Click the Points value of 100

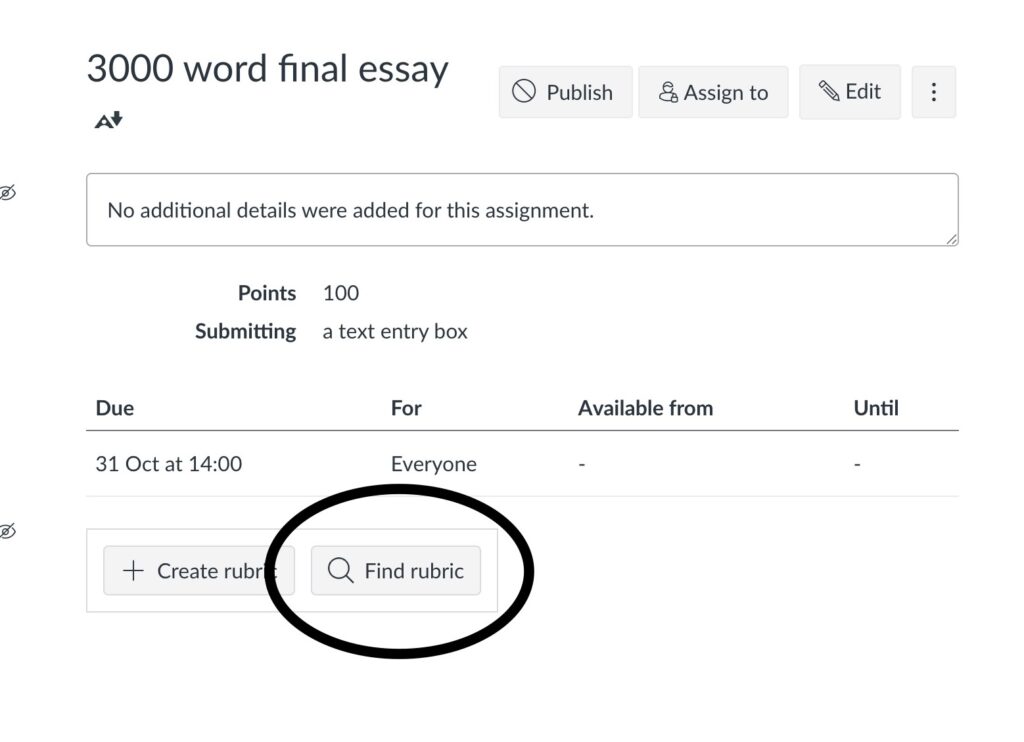click(x=341, y=293)
